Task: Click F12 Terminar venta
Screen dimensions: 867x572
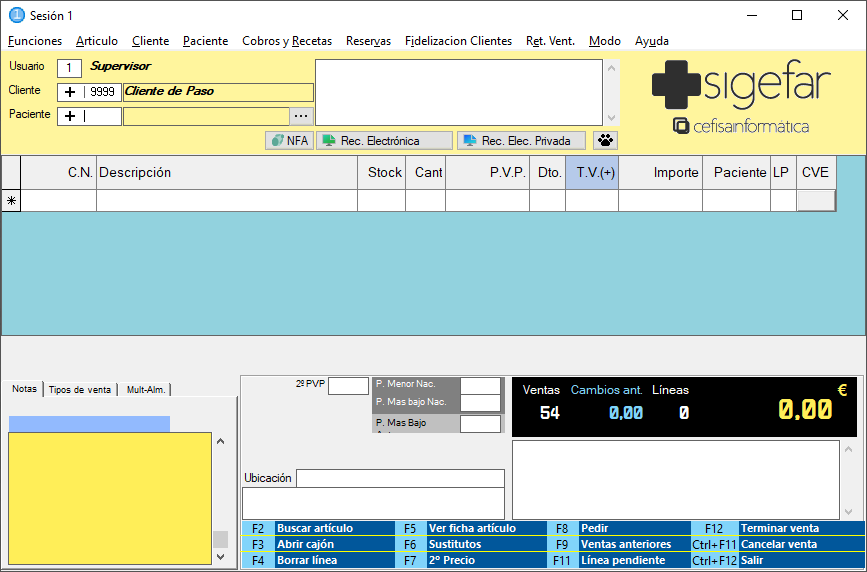Action: click(x=779, y=528)
